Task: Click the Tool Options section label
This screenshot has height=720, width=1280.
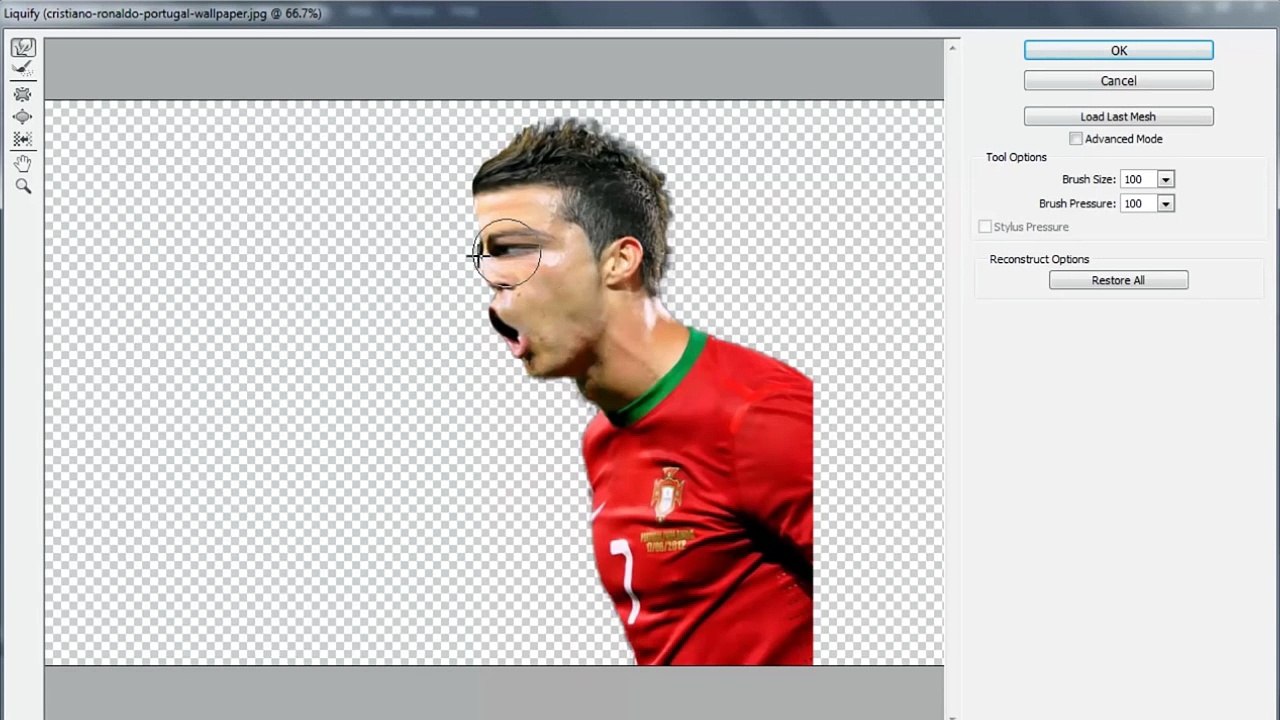Action: pyautogui.click(x=1016, y=157)
